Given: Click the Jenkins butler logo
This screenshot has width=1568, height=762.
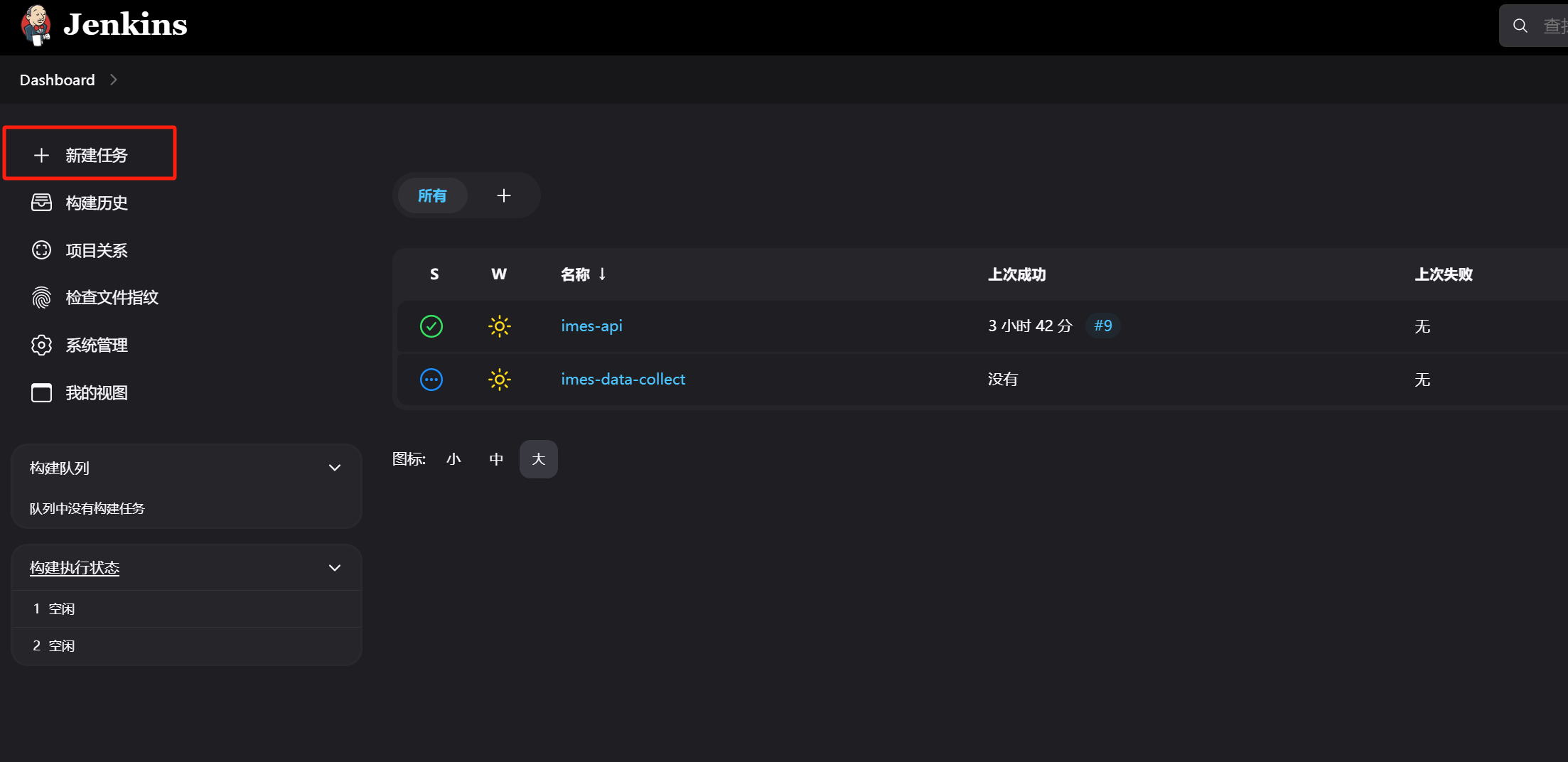Looking at the screenshot, I should pos(36,25).
